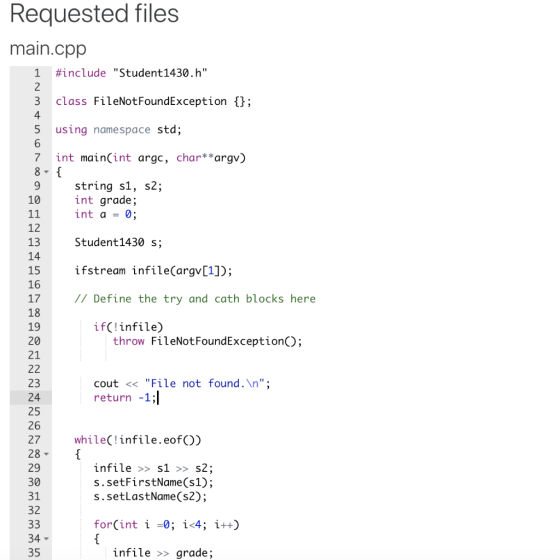Click 'class FileNotFoundException {};' text
Screen dimensions: 560x560
(x=154, y=101)
